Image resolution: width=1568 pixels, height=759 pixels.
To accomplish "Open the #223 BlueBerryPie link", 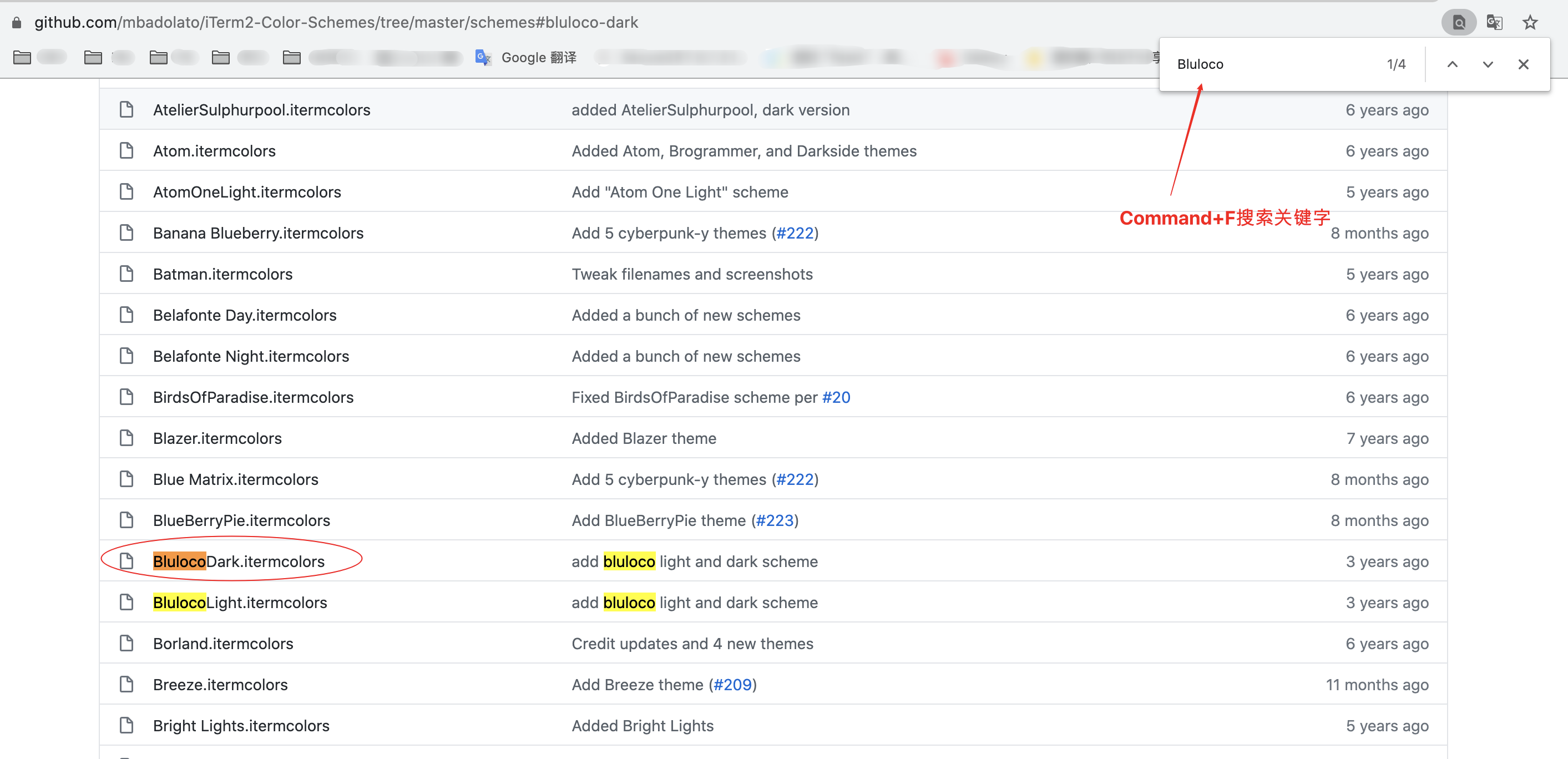I will point(775,520).
